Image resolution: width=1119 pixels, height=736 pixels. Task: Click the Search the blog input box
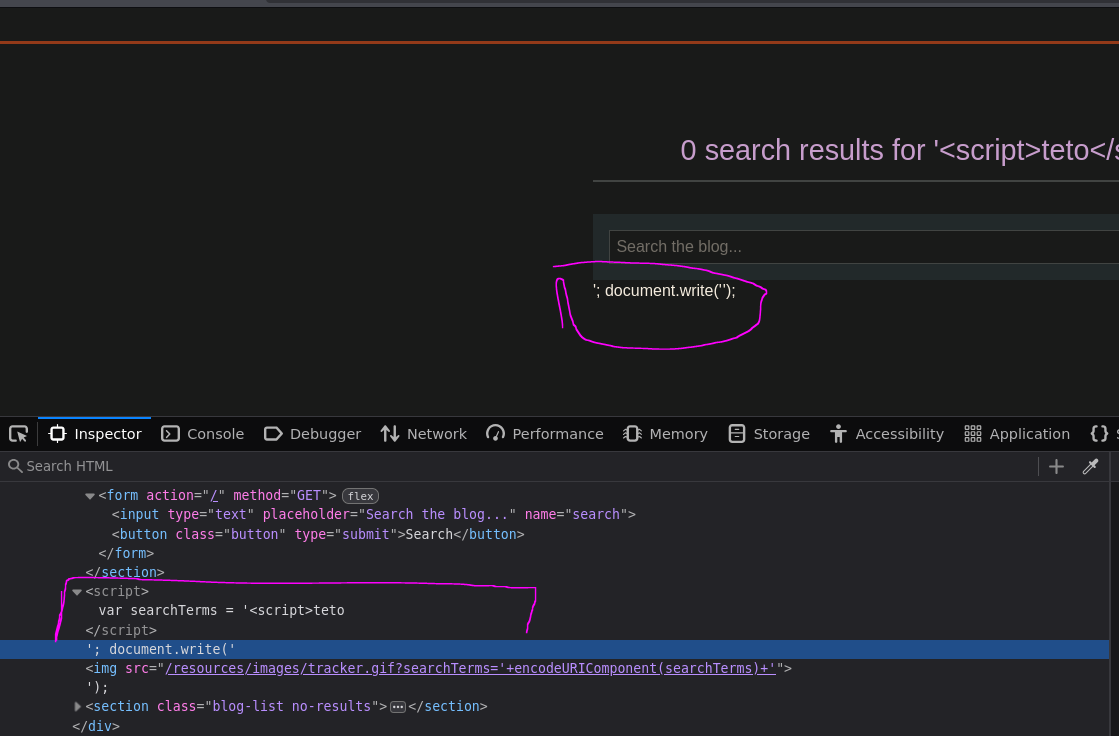click(x=864, y=247)
